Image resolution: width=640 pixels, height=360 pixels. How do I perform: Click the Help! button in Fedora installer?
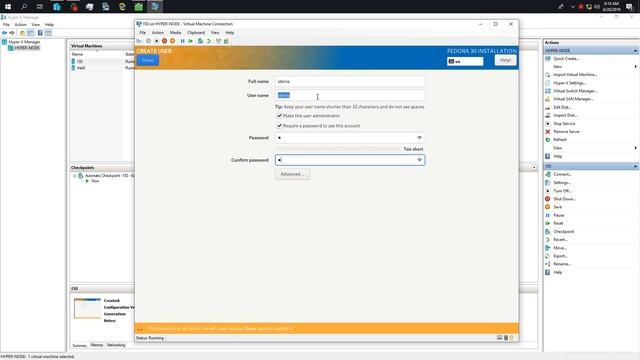coord(505,60)
